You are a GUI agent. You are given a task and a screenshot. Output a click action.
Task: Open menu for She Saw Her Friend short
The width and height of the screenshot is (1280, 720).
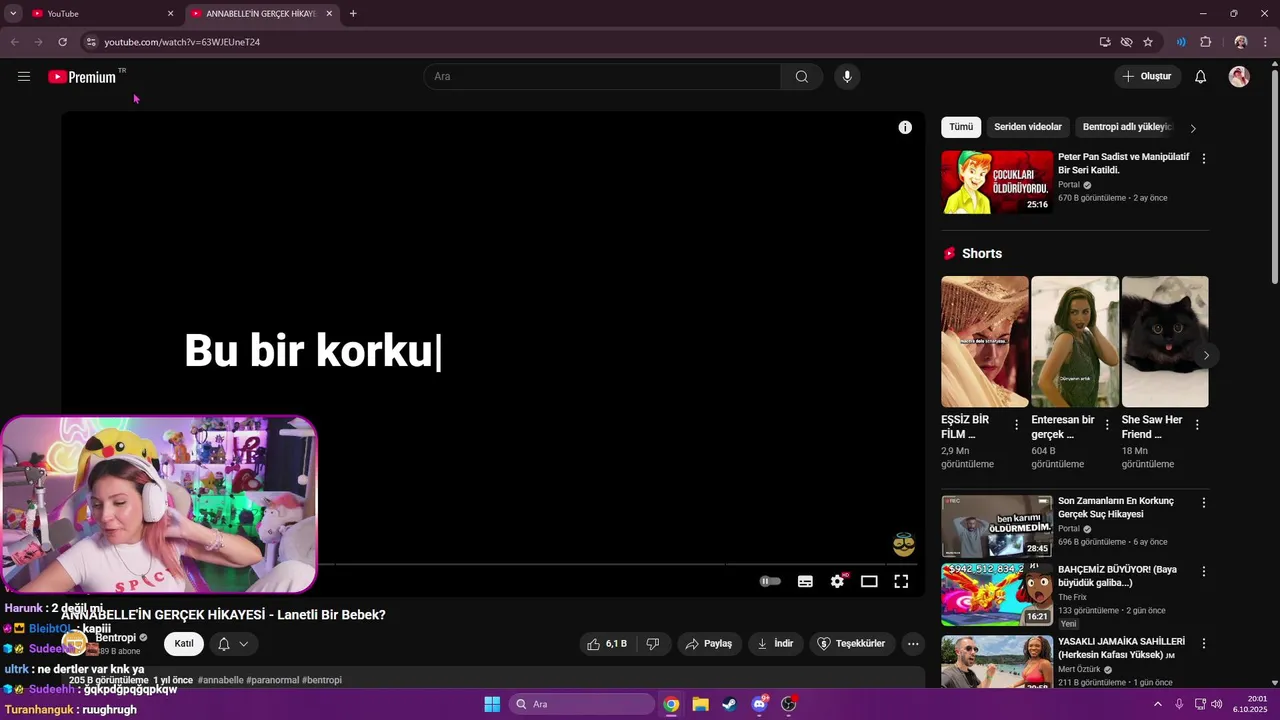click(x=1197, y=425)
